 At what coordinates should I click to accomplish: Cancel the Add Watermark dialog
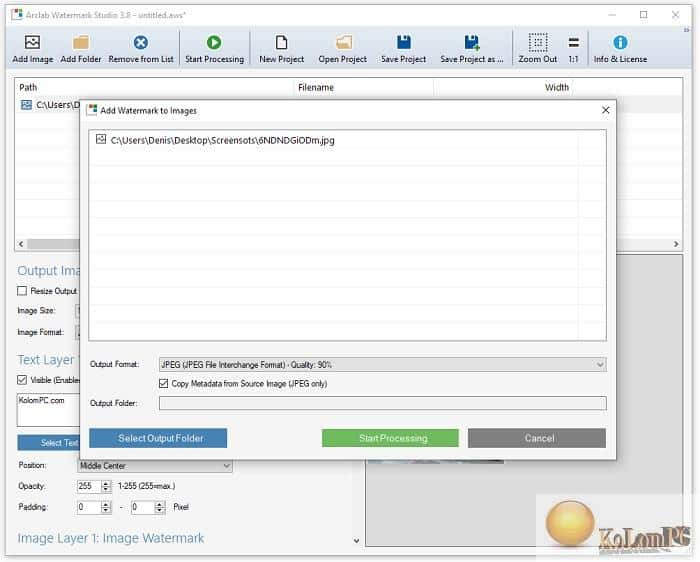(x=537, y=438)
